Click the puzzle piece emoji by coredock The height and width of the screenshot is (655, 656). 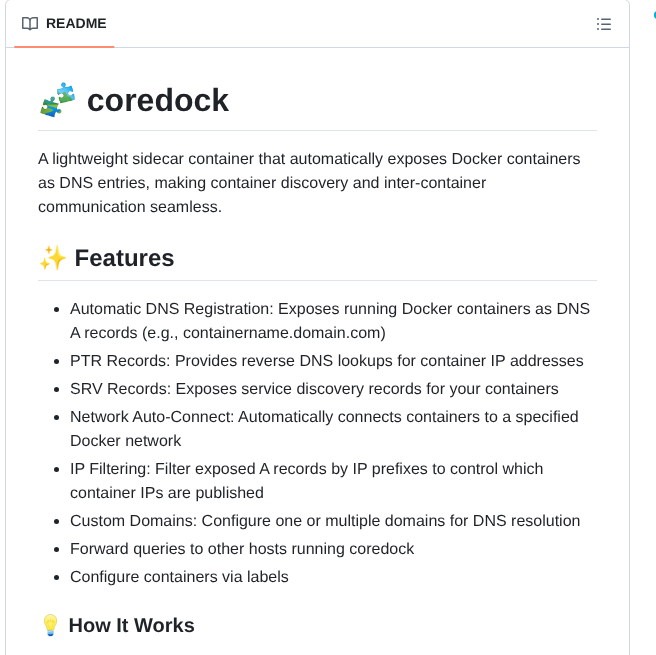(58, 100)
